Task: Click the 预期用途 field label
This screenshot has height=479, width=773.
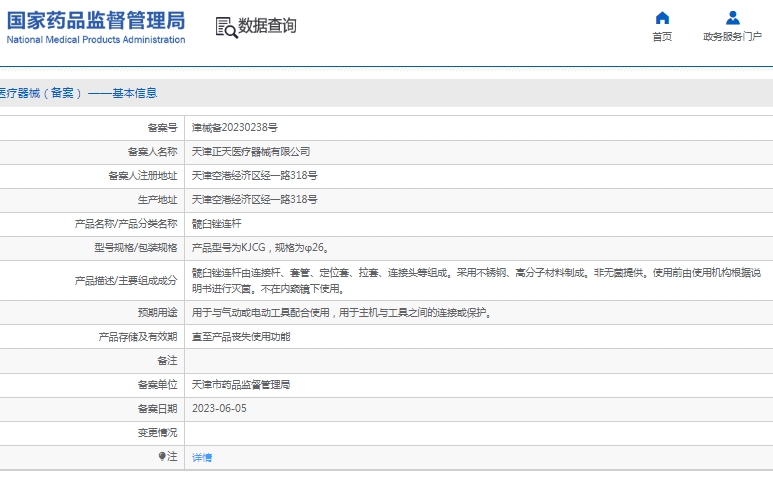Action: click(x=157, y=312)
